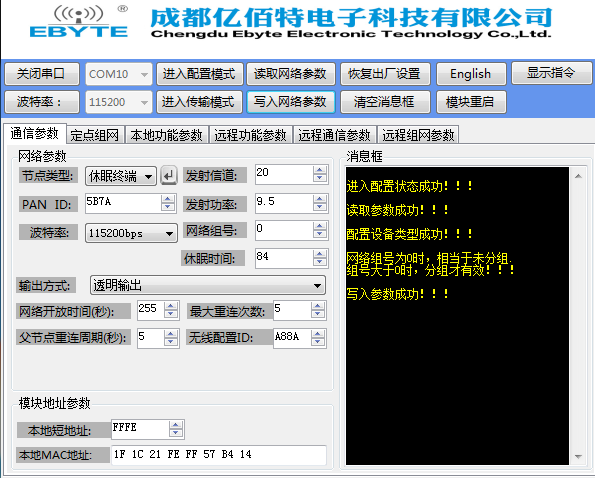The height and width of the screenshot is (478, 595).
Task: Open the COM10 port dropdown
Action: coord(119,74)
